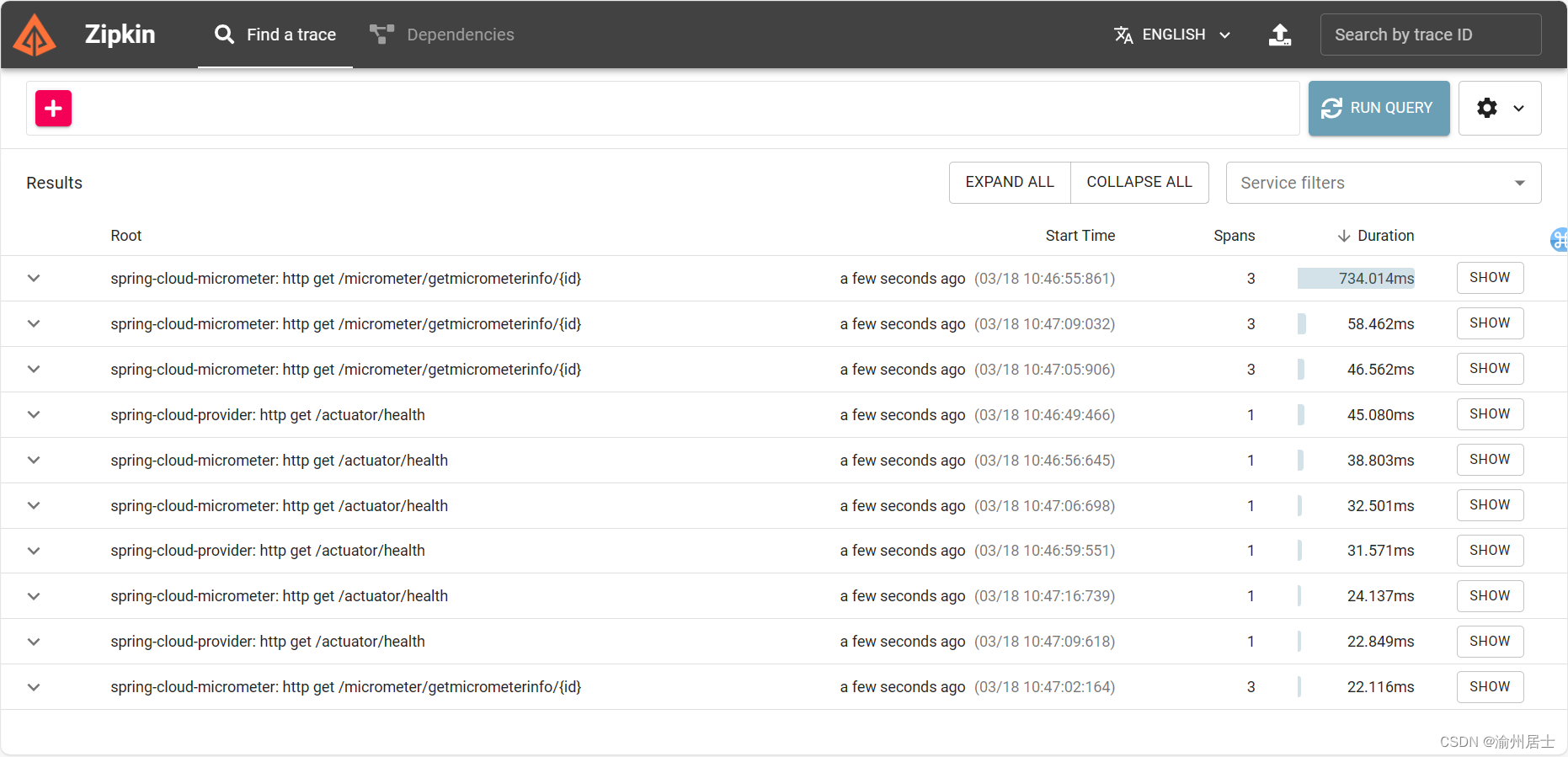This screenshot has height=757, width=1568.
Task: Show the 32.501ms trace
Action: [1490, 505]
